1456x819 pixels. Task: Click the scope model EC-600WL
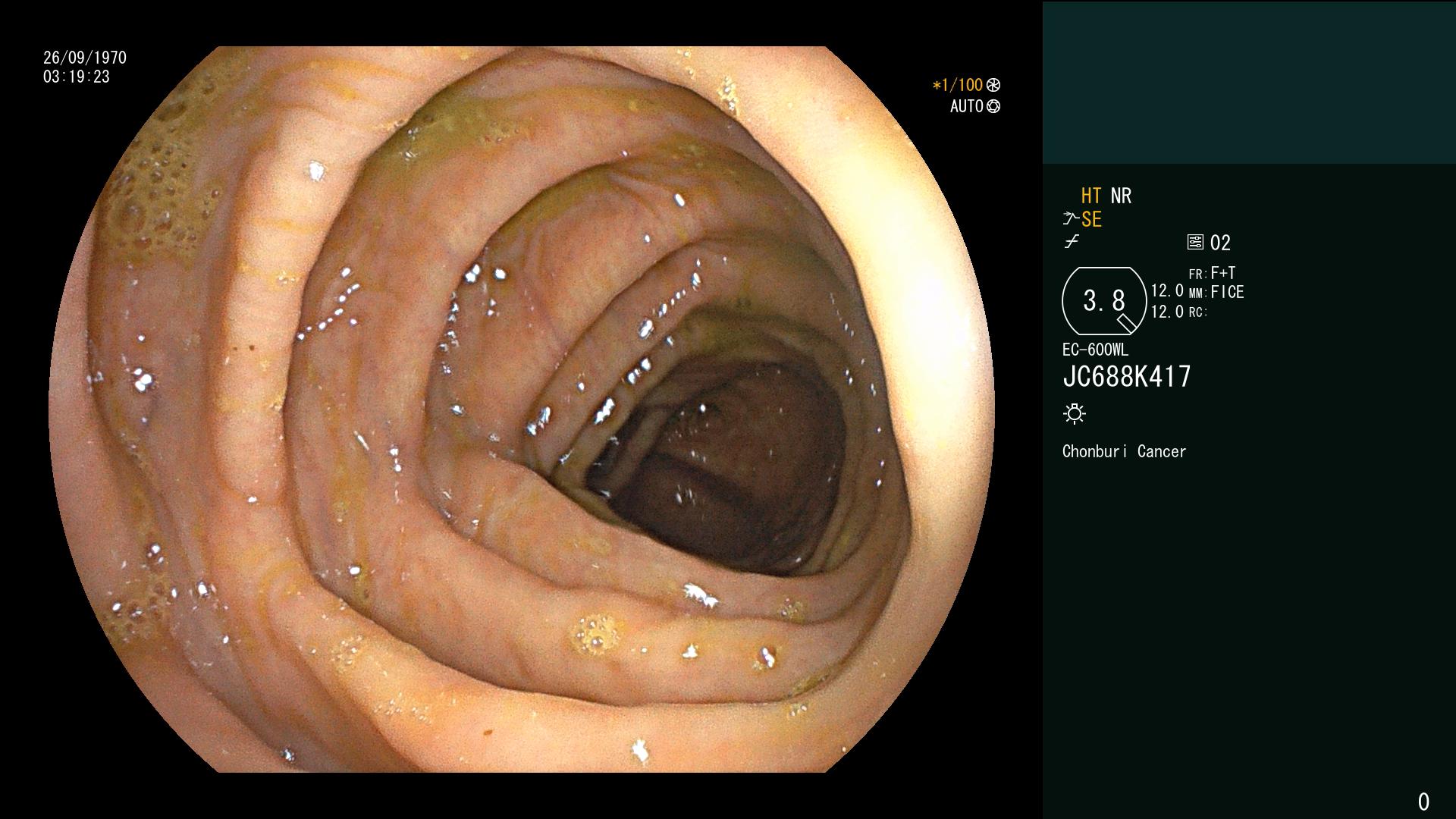click(x=1095, y=350)
